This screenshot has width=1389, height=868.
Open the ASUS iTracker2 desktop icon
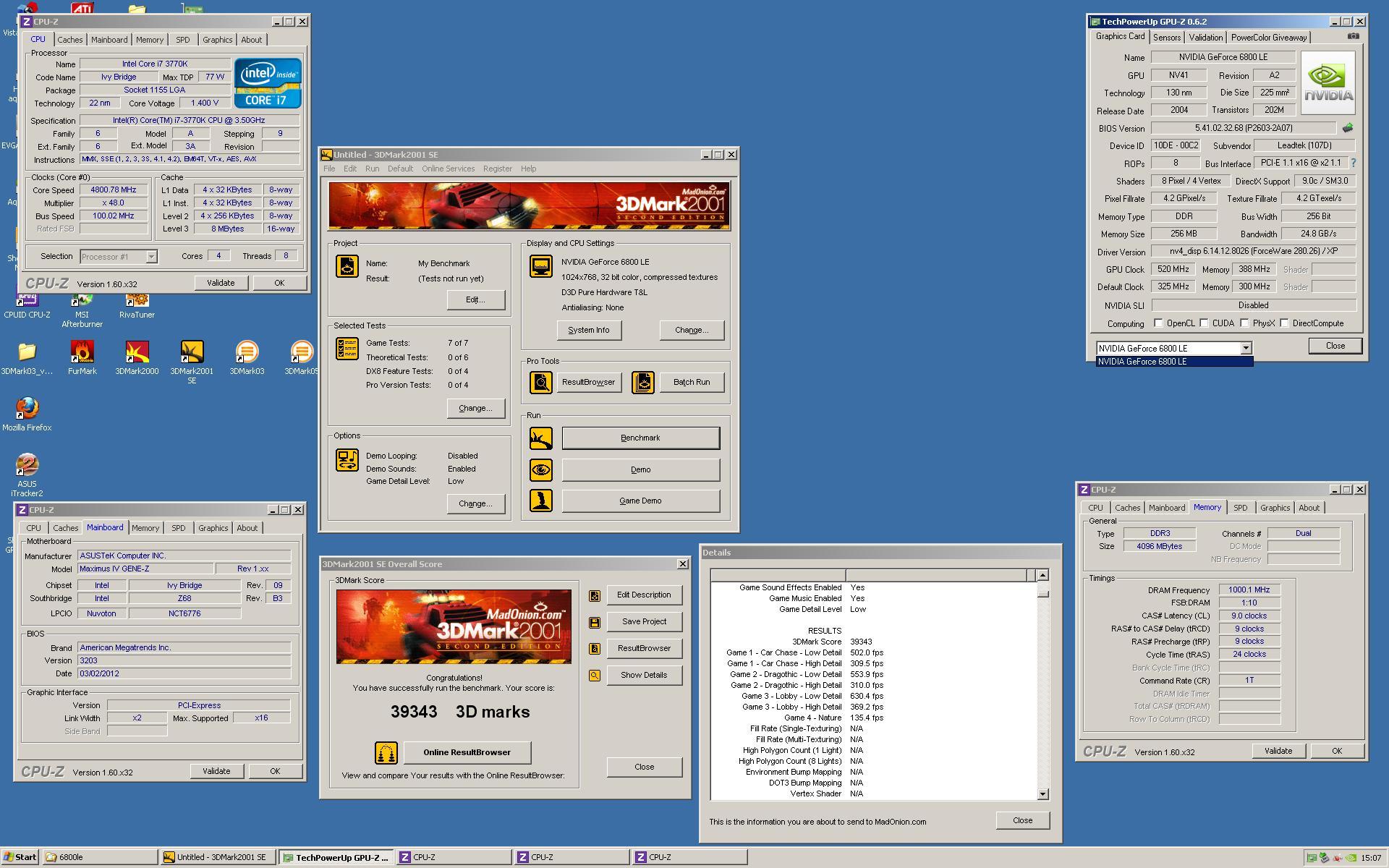(x=27, y=475)
